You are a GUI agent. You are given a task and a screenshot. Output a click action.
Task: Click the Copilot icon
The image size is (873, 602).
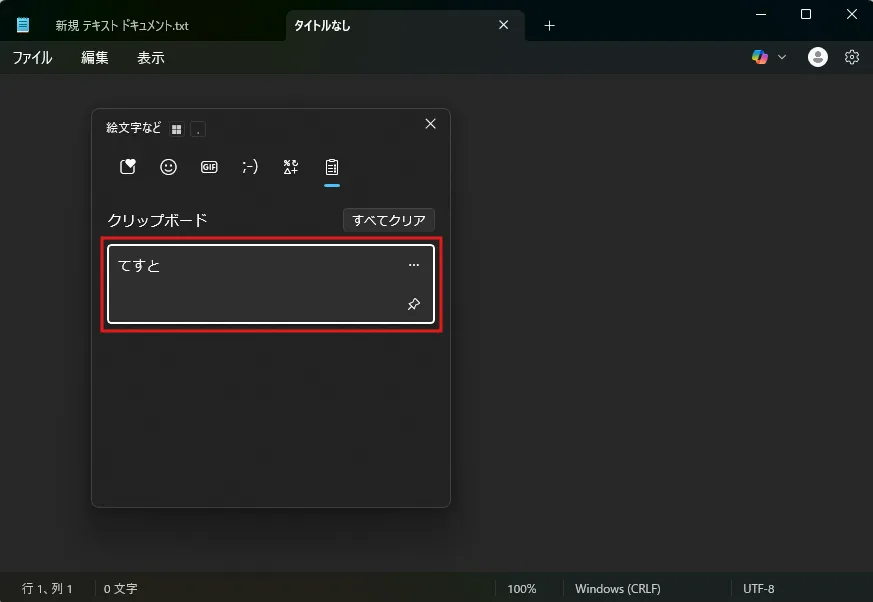760,57
